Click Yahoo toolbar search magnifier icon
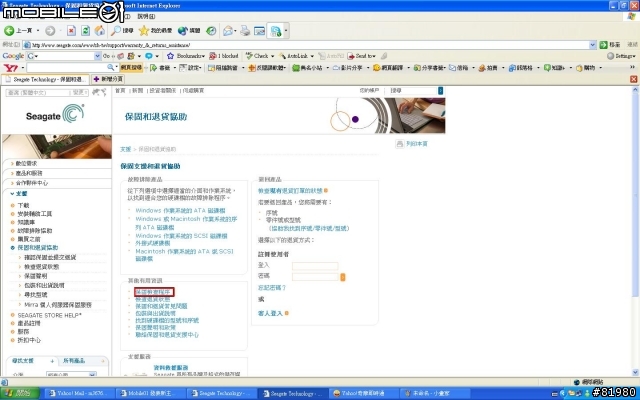This screenshot has width=640, height=400. (x=111, y=67)
